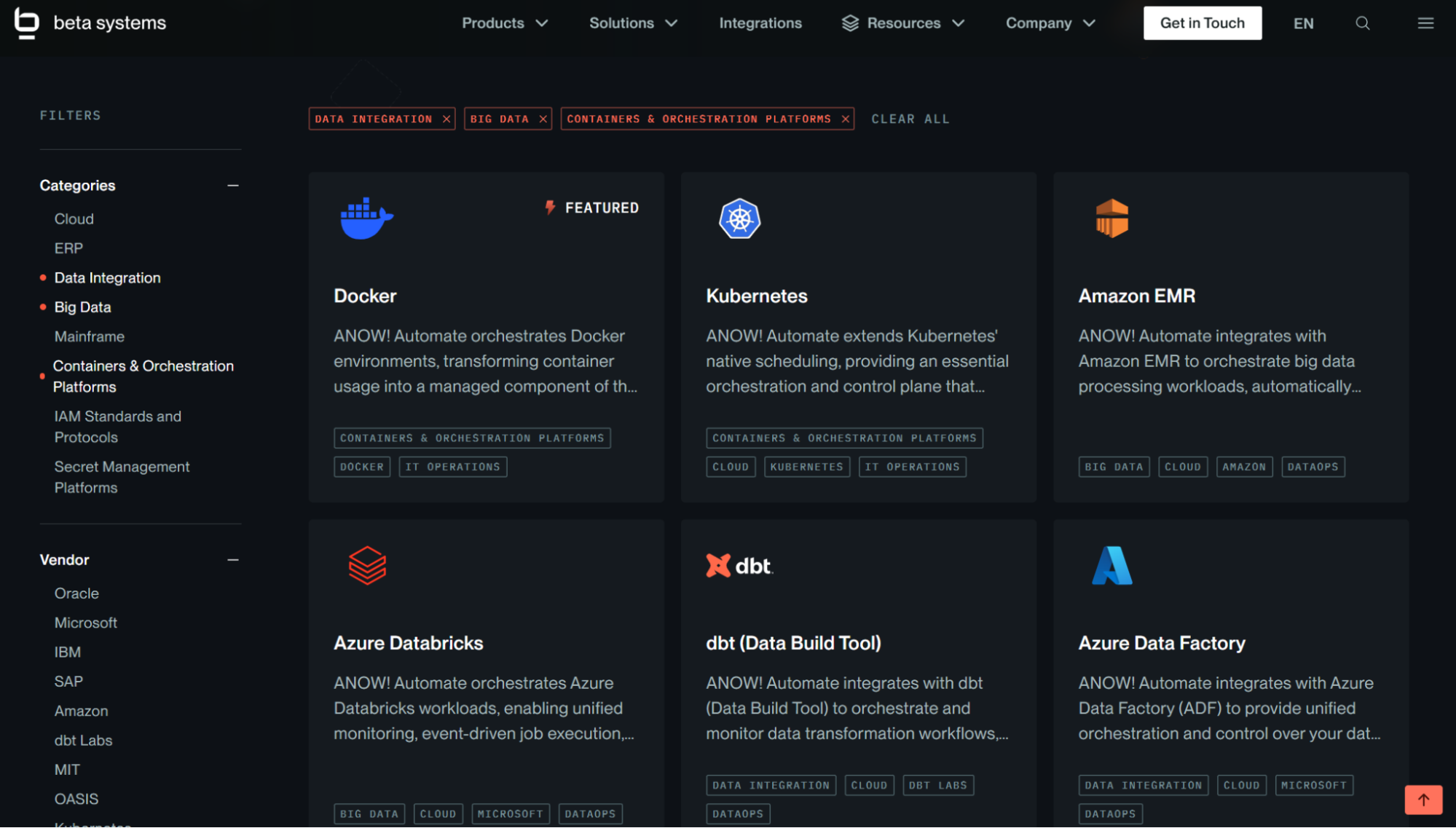Open the Amazon EMR integration title
Image resolution: width=1456 pixels, height=828 pixels.
pyautogui.click(x=1136, y=296)
